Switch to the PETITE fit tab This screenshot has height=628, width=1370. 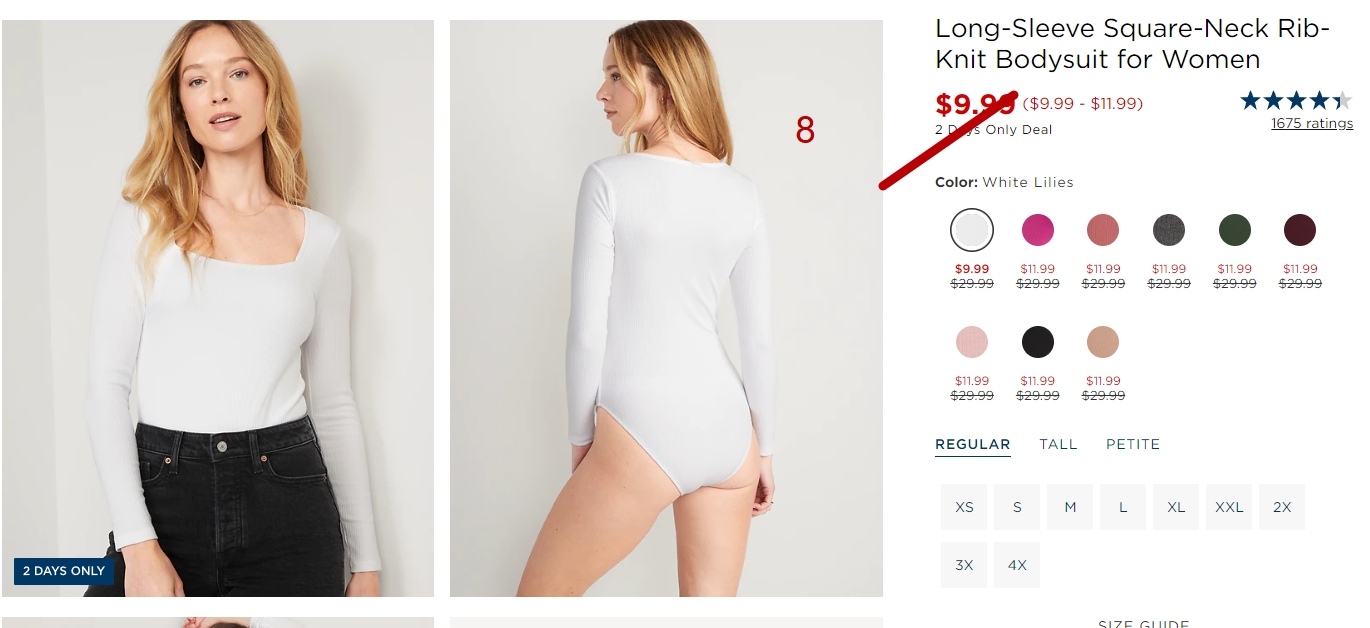point(1133,444)
